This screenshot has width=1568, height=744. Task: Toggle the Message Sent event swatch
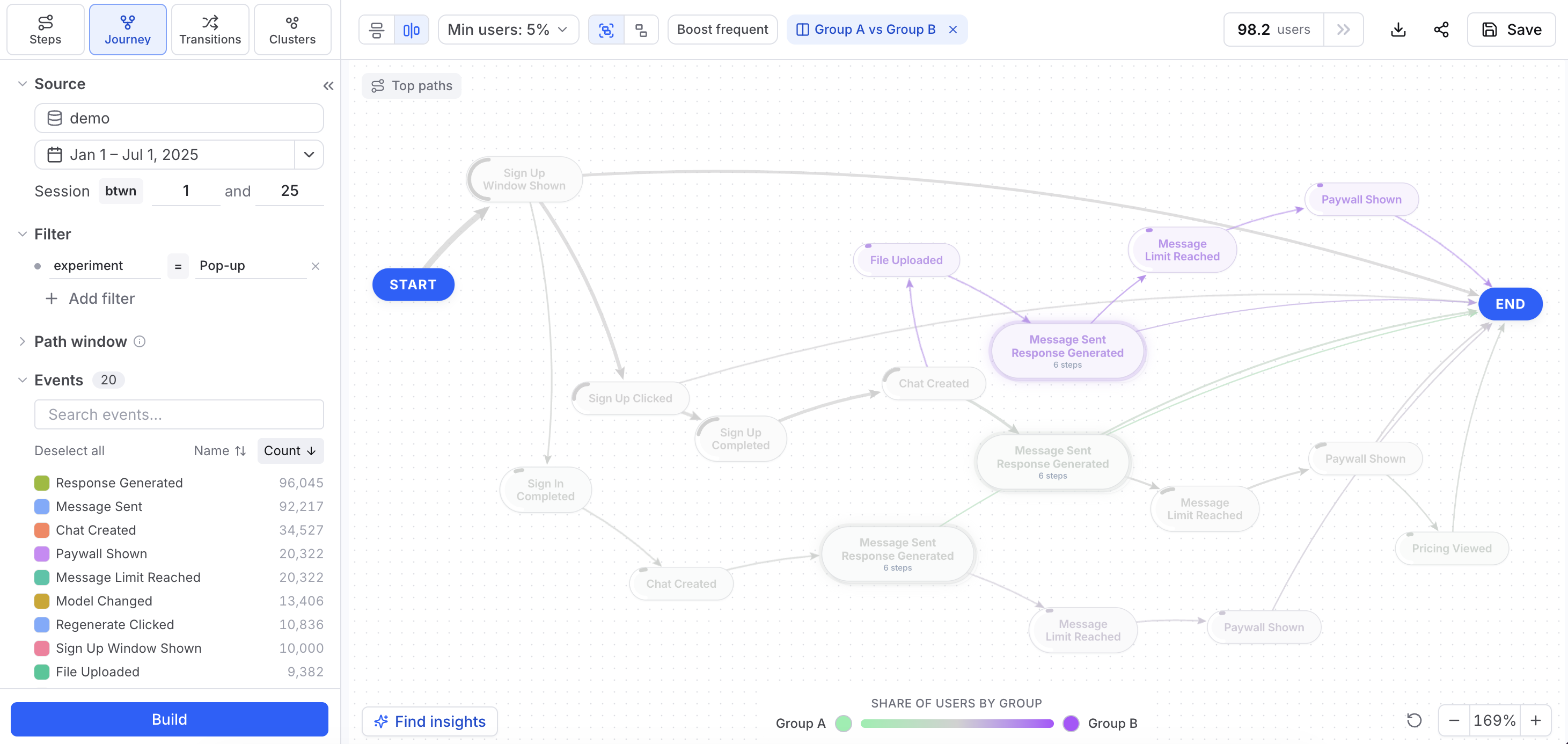(x=42, y=507)
